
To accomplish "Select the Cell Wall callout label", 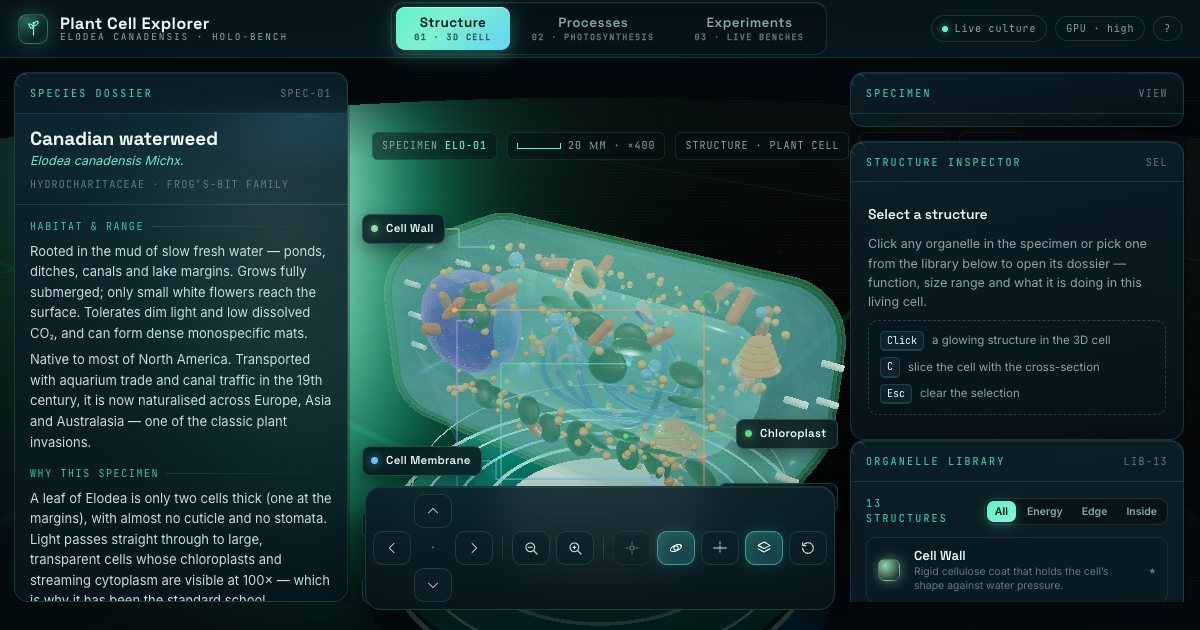I will [x=403, y=228].
